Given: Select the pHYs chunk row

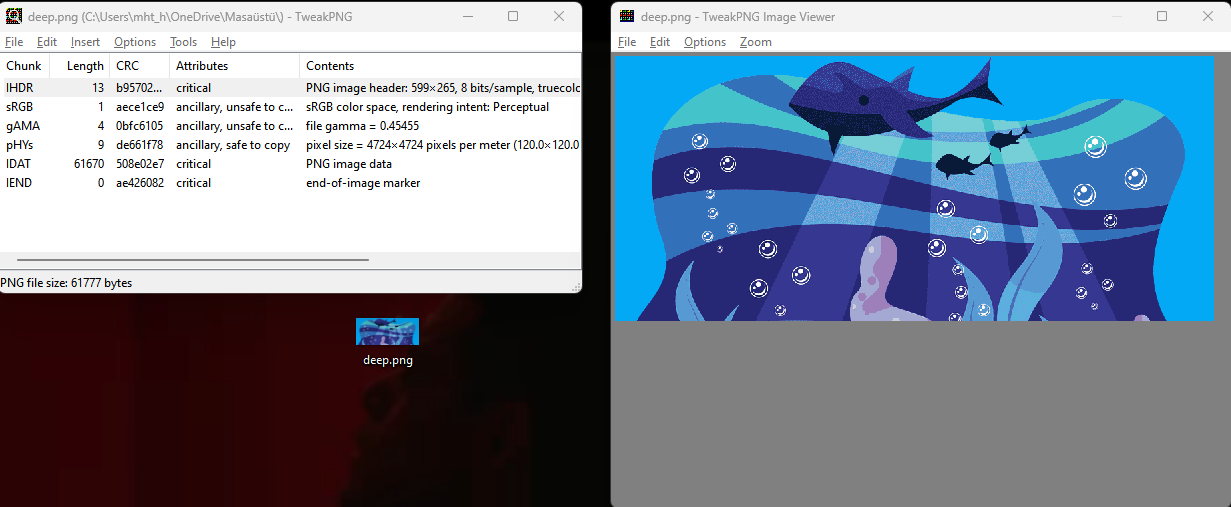Looking at the screenshot, I should click(290, 145).
